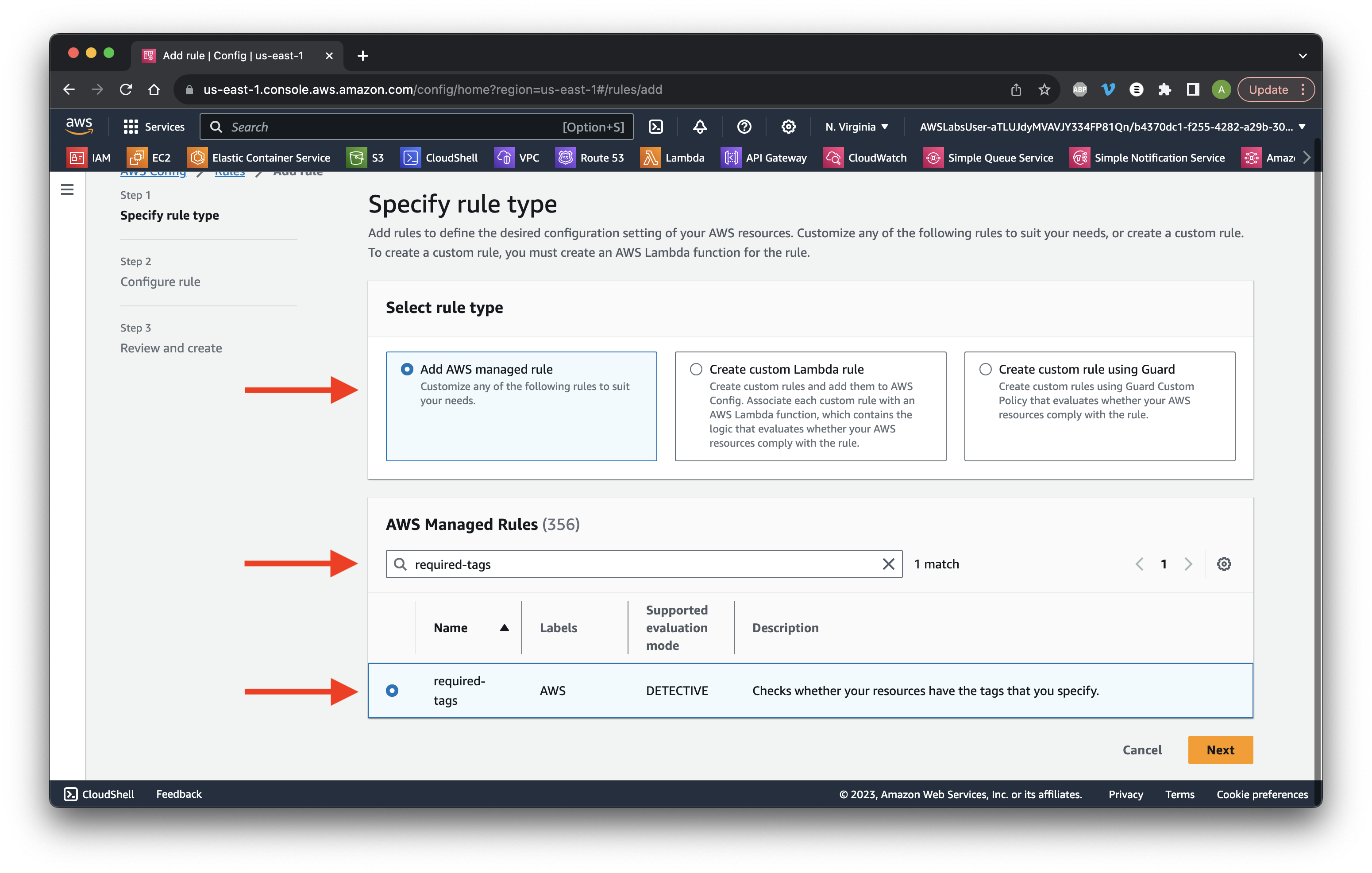Screen dimensions: 1372x873
Task: Click page number 1 in pagination
Action: click(x=1164, y=564)
